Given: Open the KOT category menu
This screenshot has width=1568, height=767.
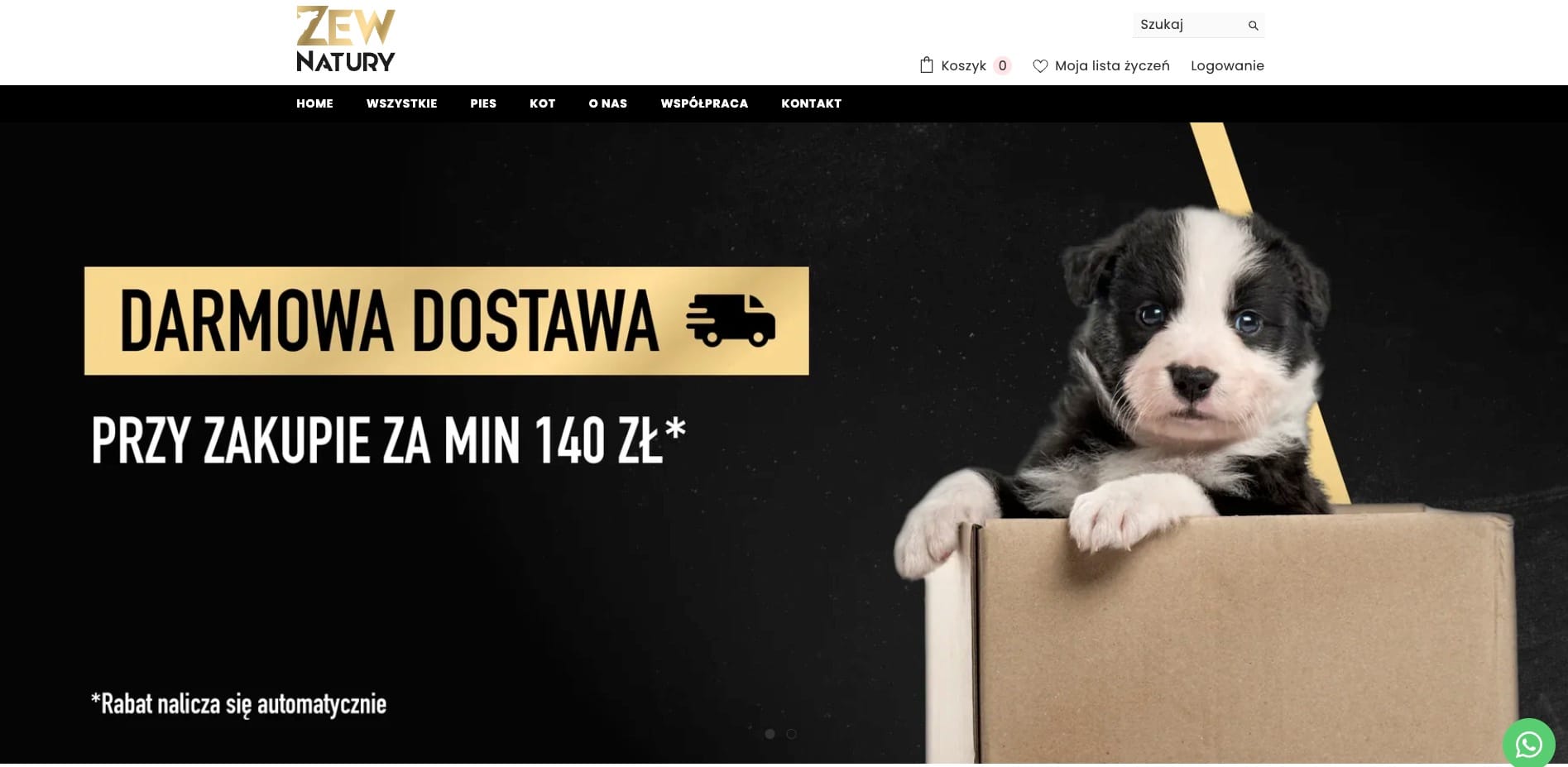Looking at the screenshot, I should coord(542,103).
